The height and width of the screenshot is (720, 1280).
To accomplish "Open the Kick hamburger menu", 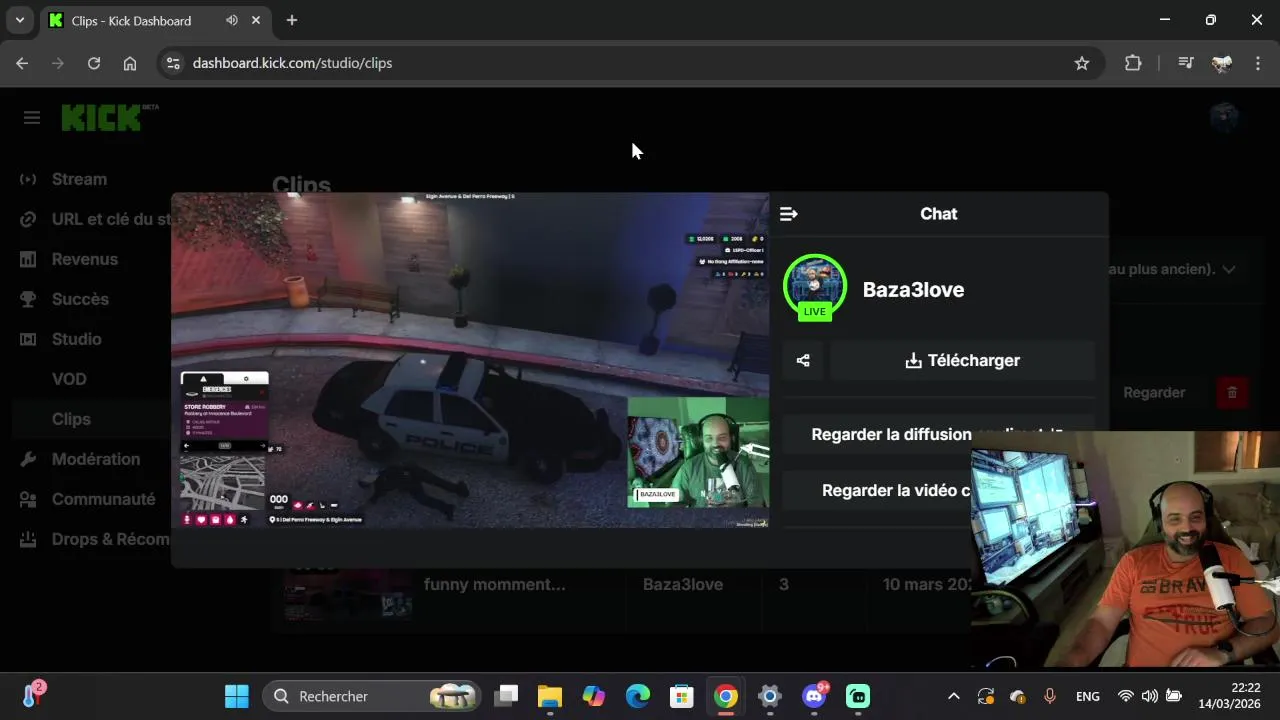I will point(32,118).
